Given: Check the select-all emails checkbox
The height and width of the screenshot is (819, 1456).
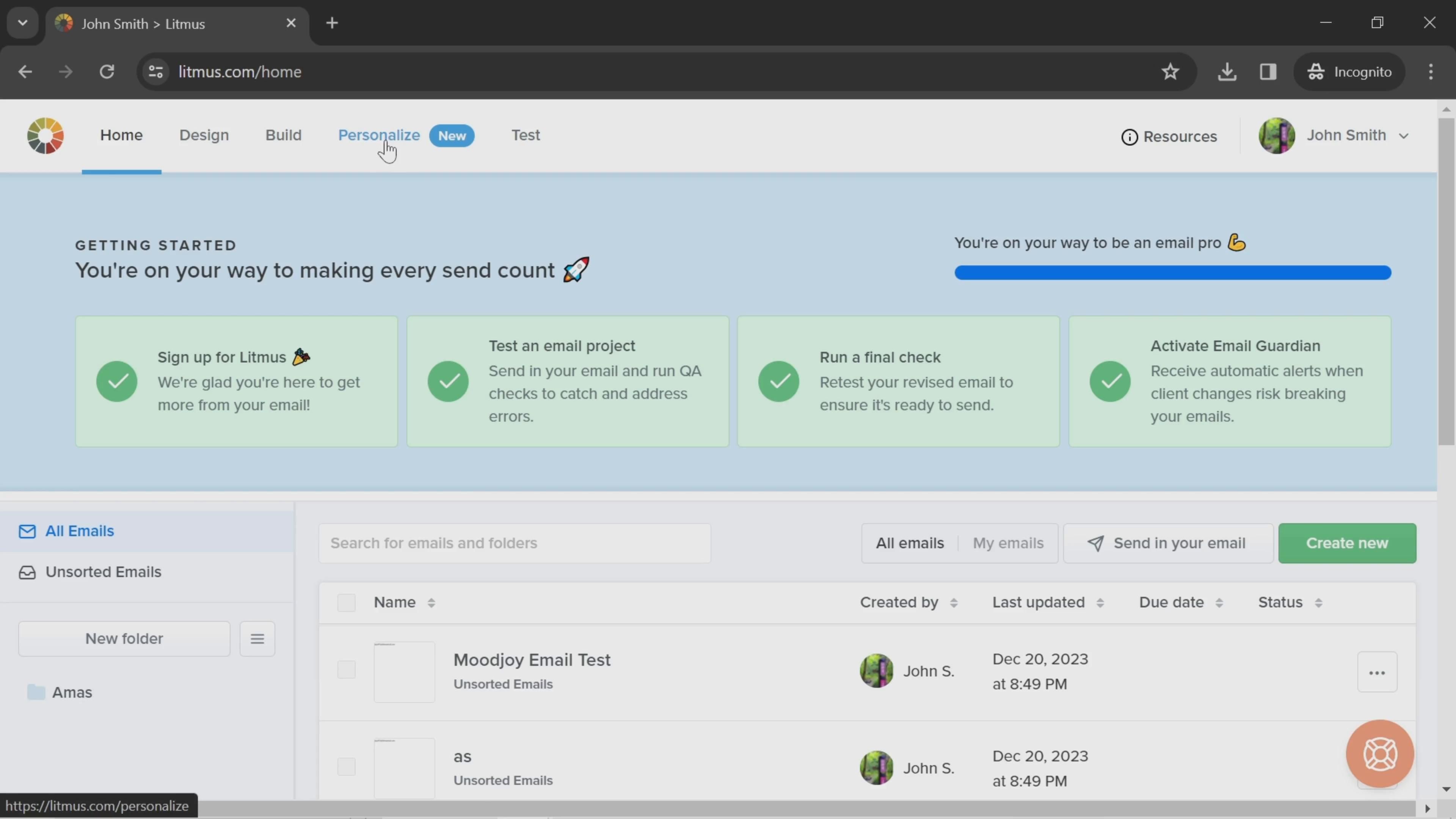Looking at the screenshot, I should (x=346, y=602).
